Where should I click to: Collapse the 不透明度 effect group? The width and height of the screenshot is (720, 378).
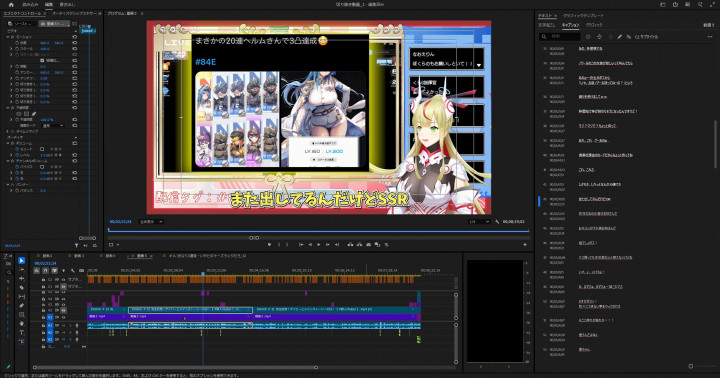pyautogui.click(x=7, y=107)
